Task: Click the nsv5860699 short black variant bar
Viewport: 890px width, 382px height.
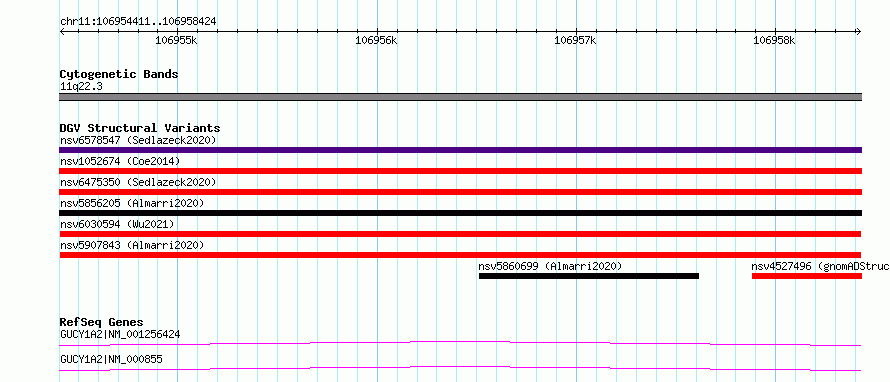Action: point(589,276)
